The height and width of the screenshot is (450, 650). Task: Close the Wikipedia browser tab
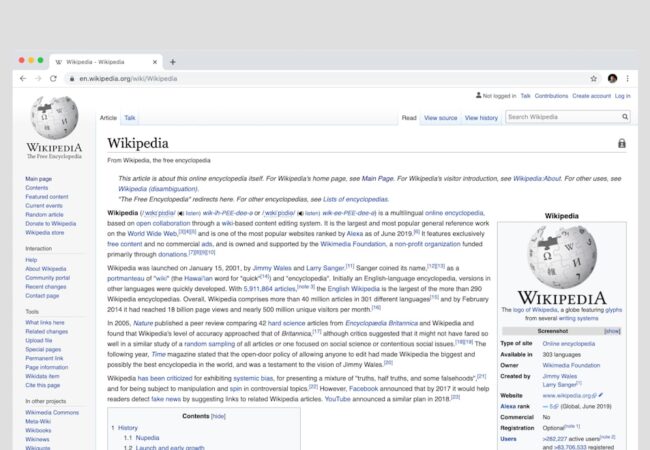point(156,61)
